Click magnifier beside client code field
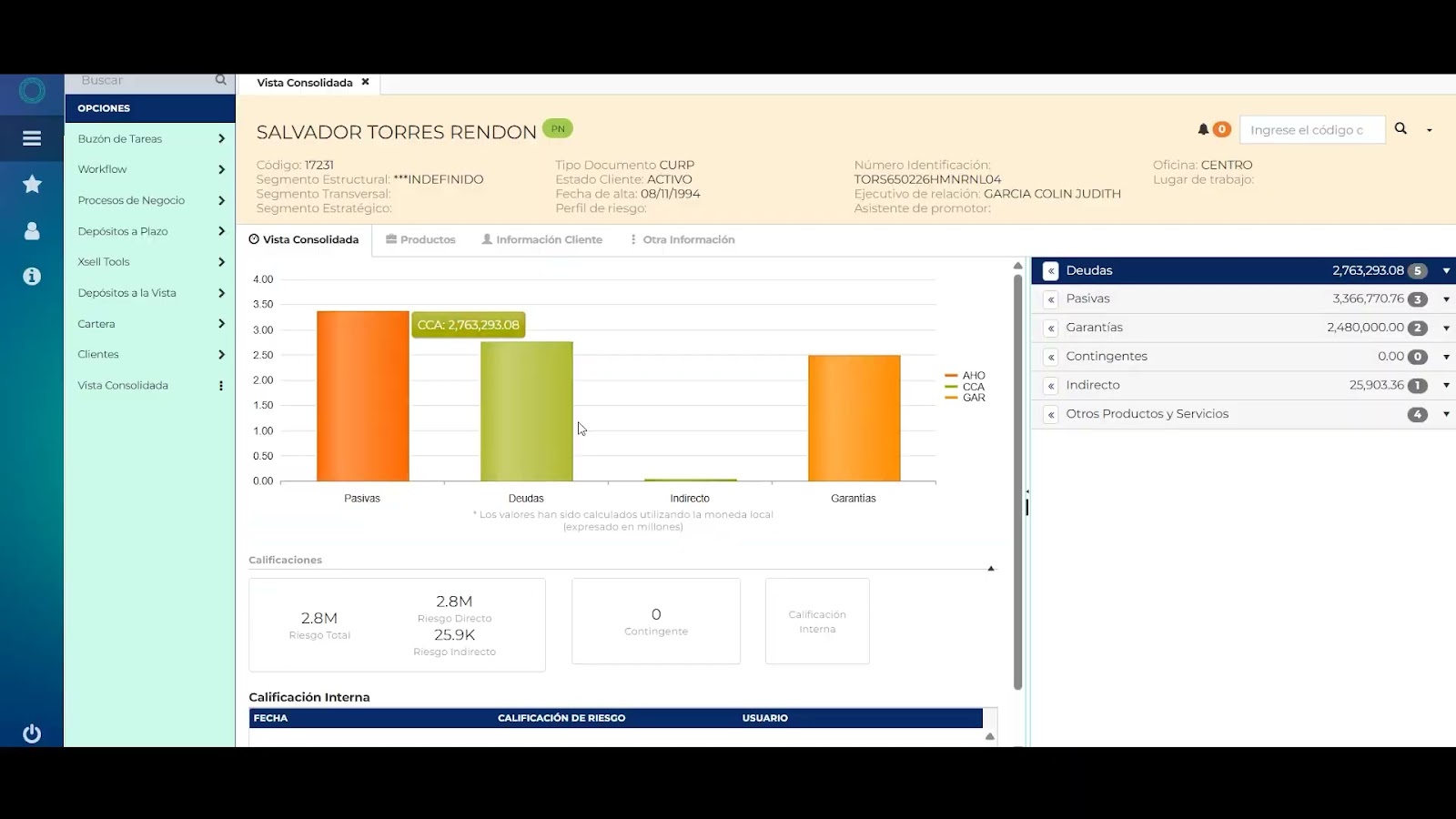1456x819 pixels. [x=1401, y=129]
